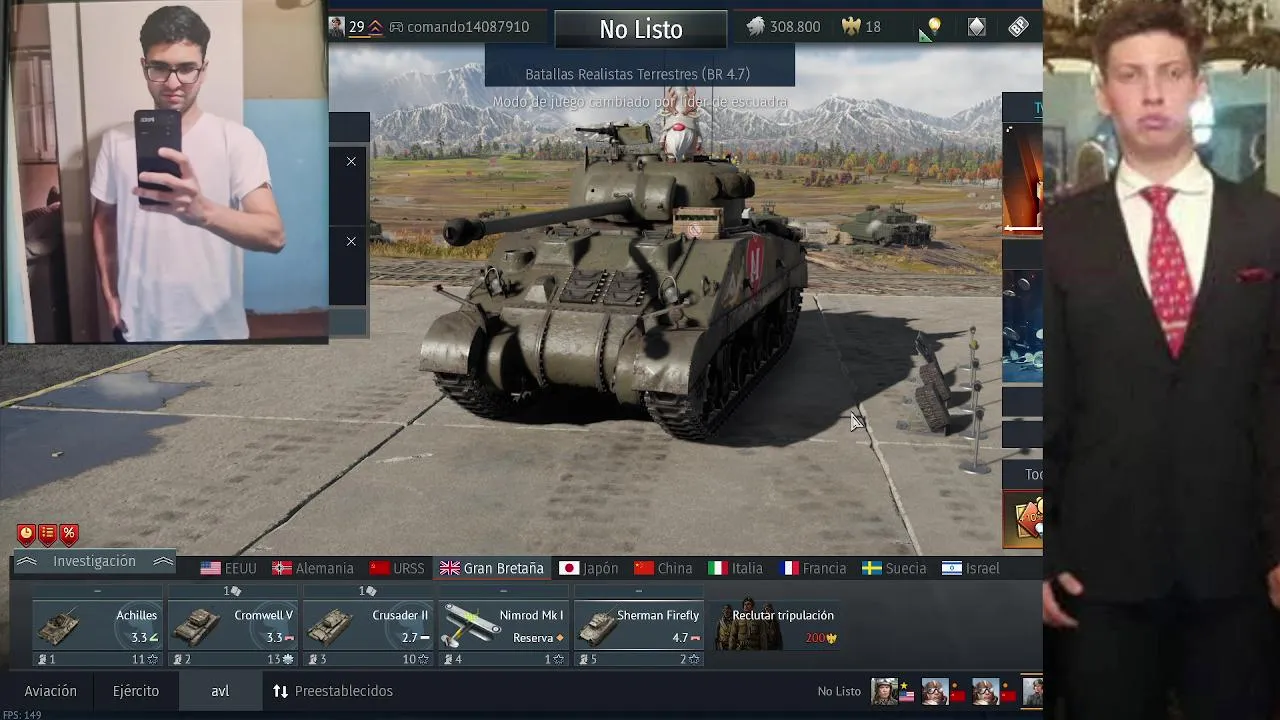Open crew 3 info under Crusader II
1280x720 pixels.
pyautogui.click(x=317, y=659)
